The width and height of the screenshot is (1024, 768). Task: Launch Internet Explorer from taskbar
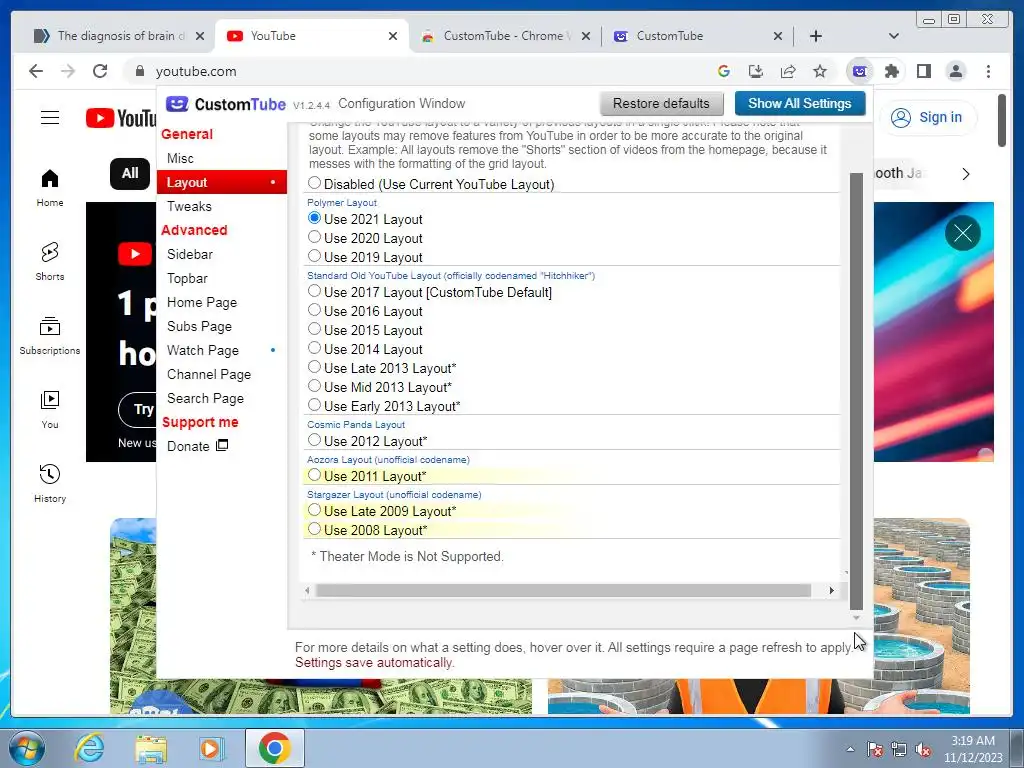pyautogui.click(x=88, y=748)
